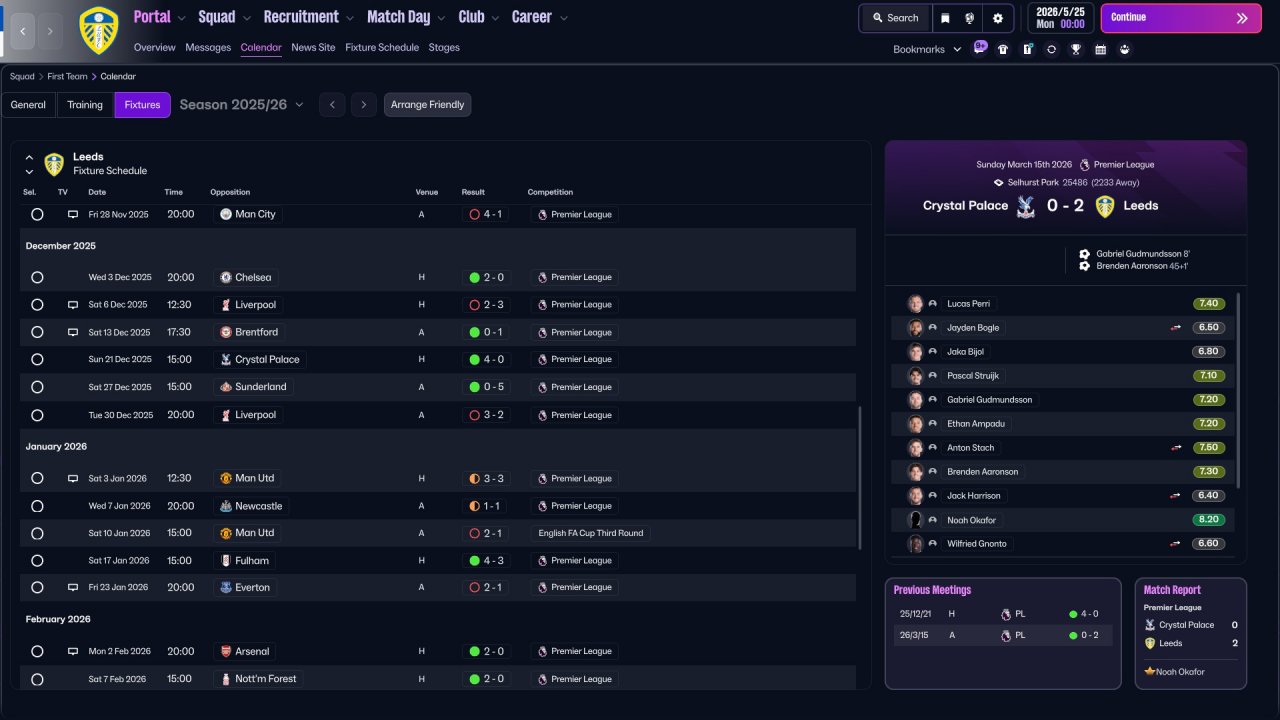Expand the Career menu dropdown

[563, 18]
